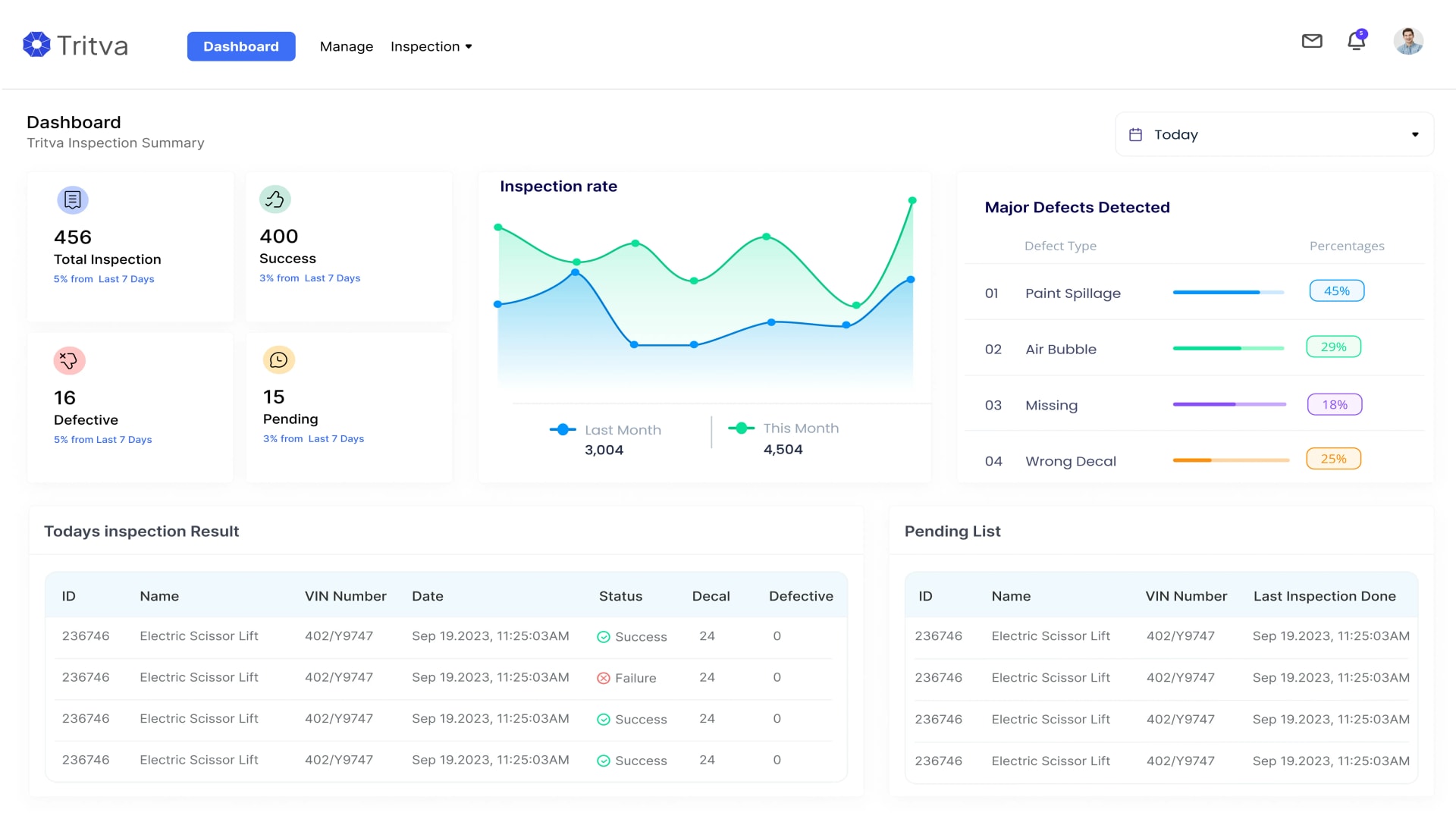Click the Defective thumbs-down icon
This screenshot has width=1456, height=819.
point(70,360)
